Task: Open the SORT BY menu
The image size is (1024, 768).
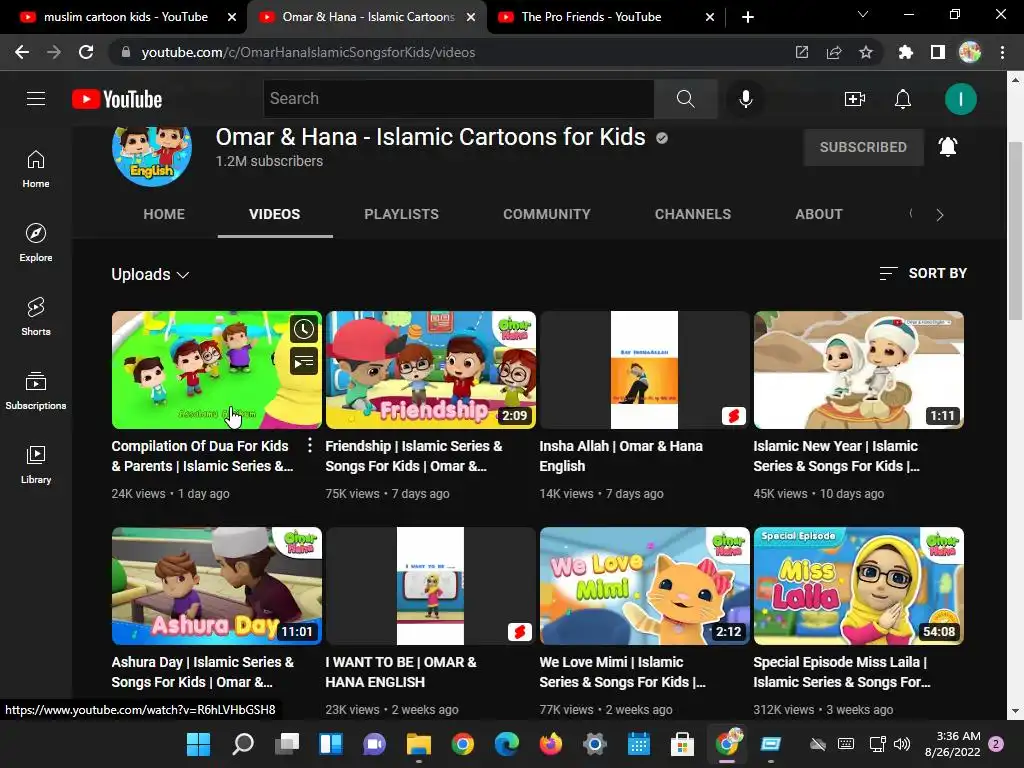Action: (923, 273)
